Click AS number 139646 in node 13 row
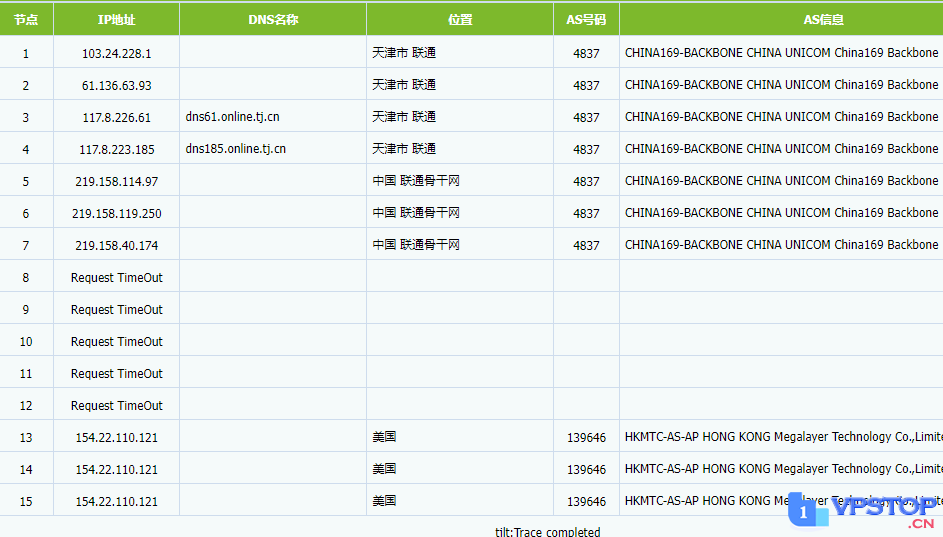 [586, 437]
